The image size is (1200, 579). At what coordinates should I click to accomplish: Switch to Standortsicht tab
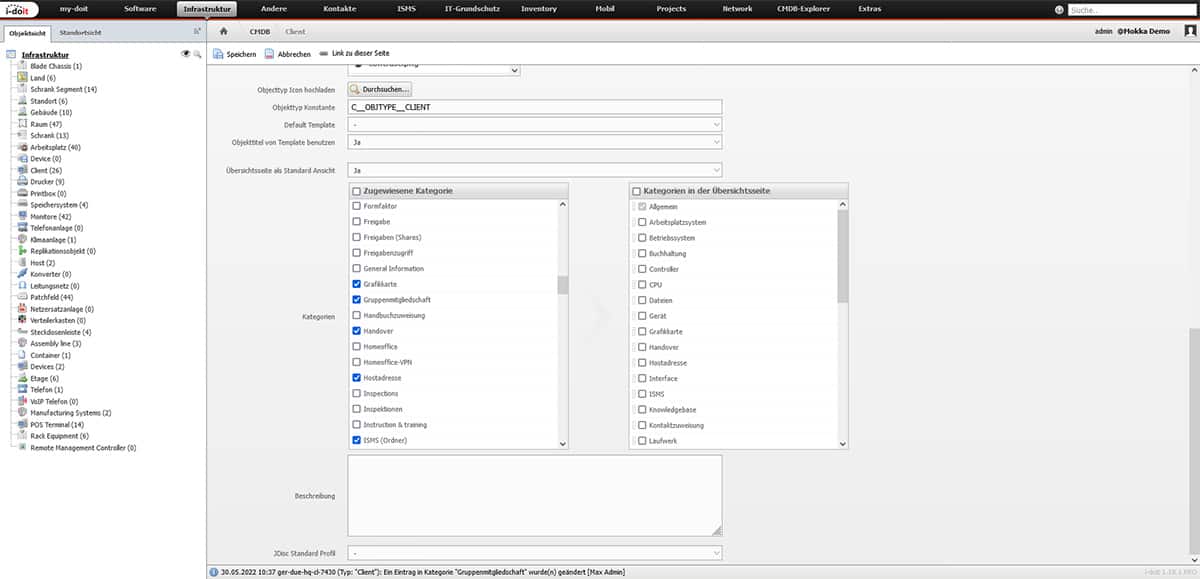[80, 32]
